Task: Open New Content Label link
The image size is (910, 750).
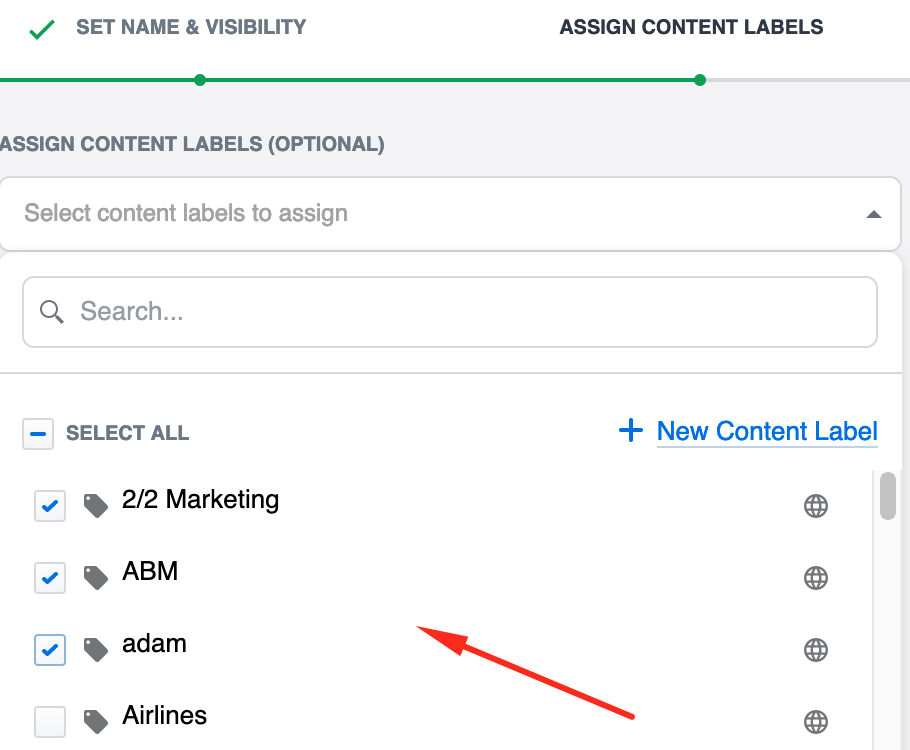Action: pos(767,431)
